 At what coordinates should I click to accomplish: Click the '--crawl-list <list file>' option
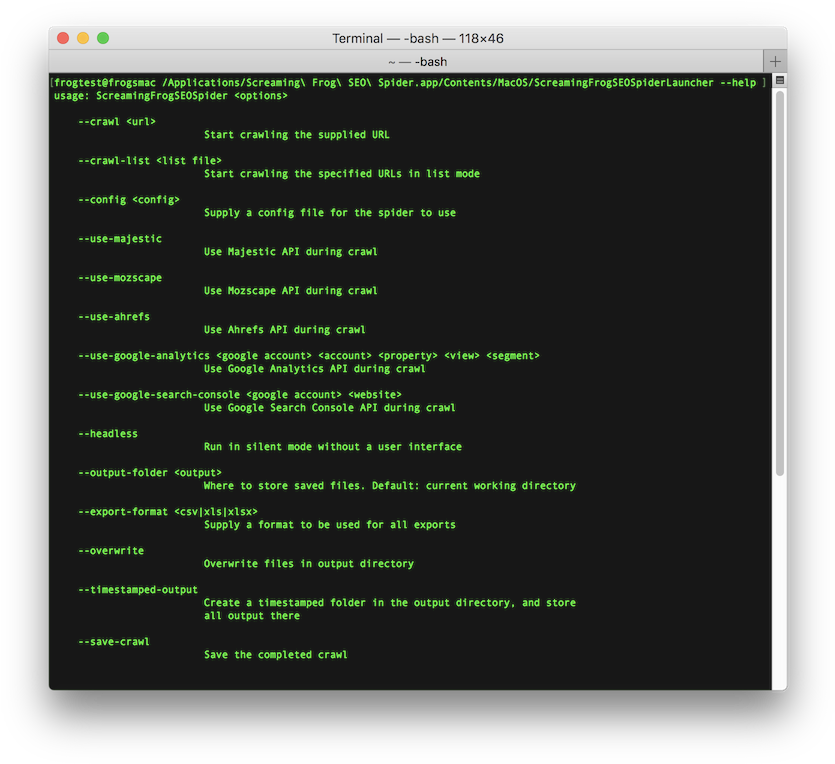(x=150, y=161)
